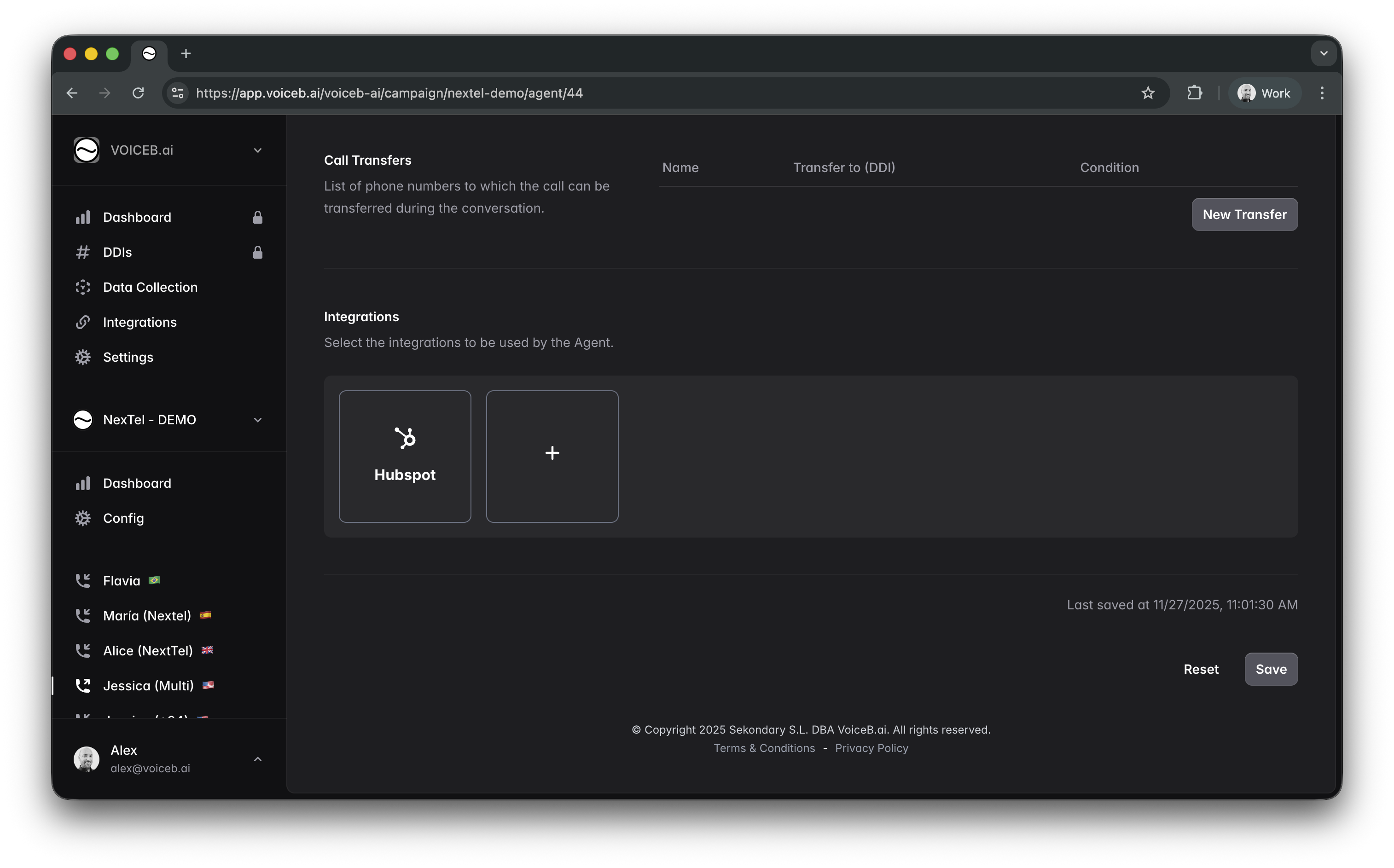Open the Integrations link icon in sidebar
This screenshot has width=1394, height=868.
tap(83, 322)
